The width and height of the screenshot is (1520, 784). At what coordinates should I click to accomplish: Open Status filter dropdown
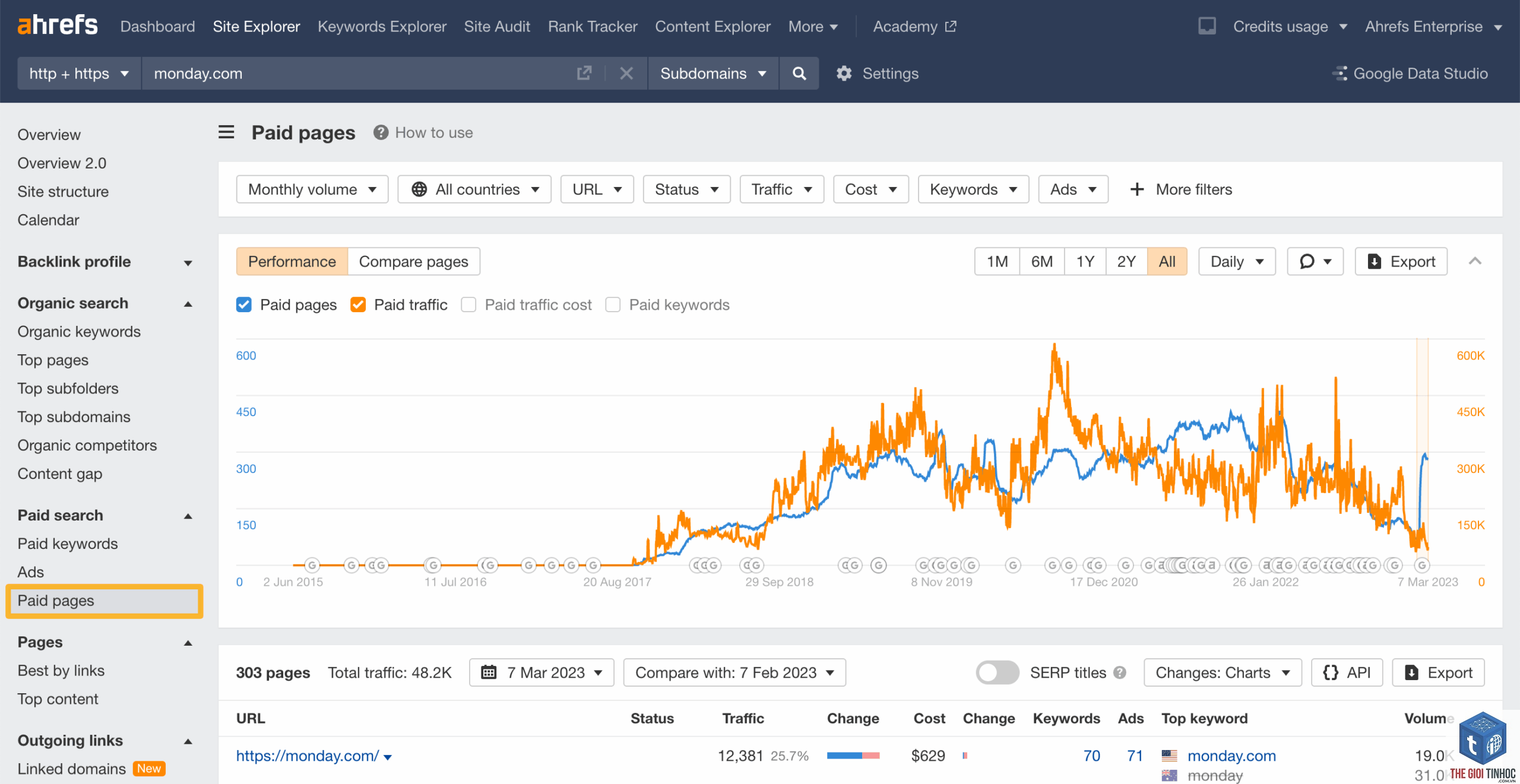[x=686, y=189]
